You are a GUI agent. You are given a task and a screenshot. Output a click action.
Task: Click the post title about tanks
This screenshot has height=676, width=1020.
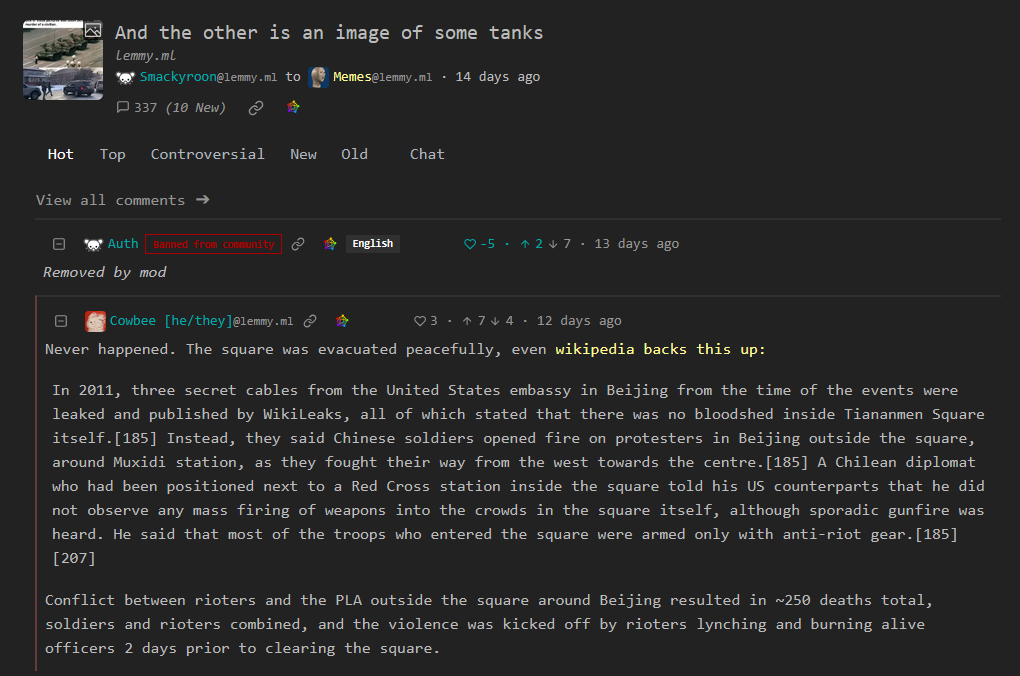329,33
